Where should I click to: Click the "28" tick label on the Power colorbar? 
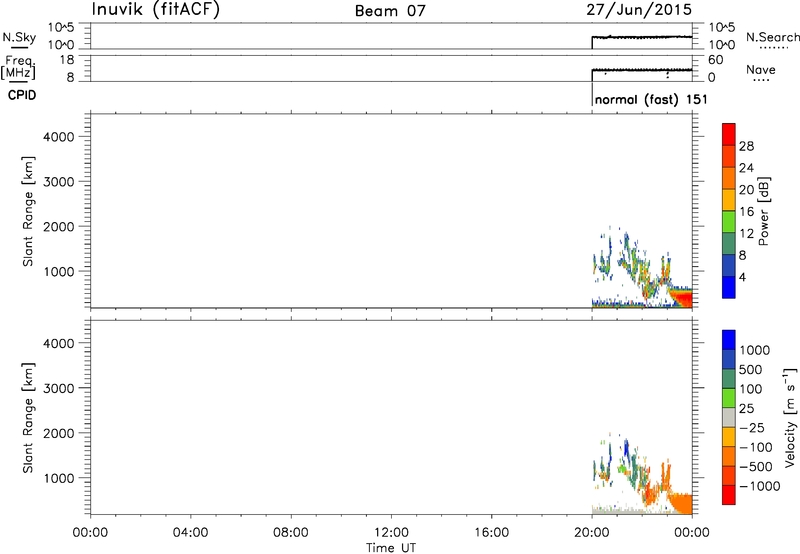746,146
